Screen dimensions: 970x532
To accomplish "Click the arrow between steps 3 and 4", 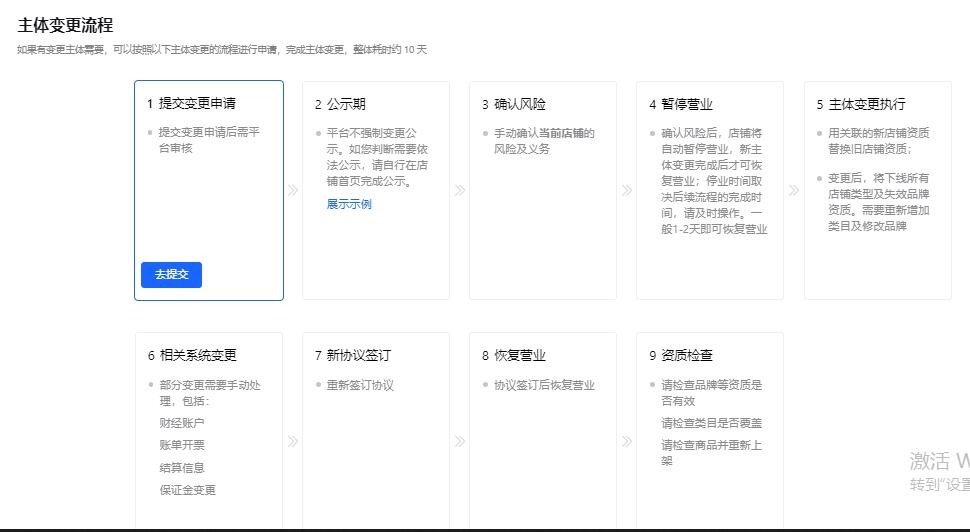I will [x=627, y=191].
